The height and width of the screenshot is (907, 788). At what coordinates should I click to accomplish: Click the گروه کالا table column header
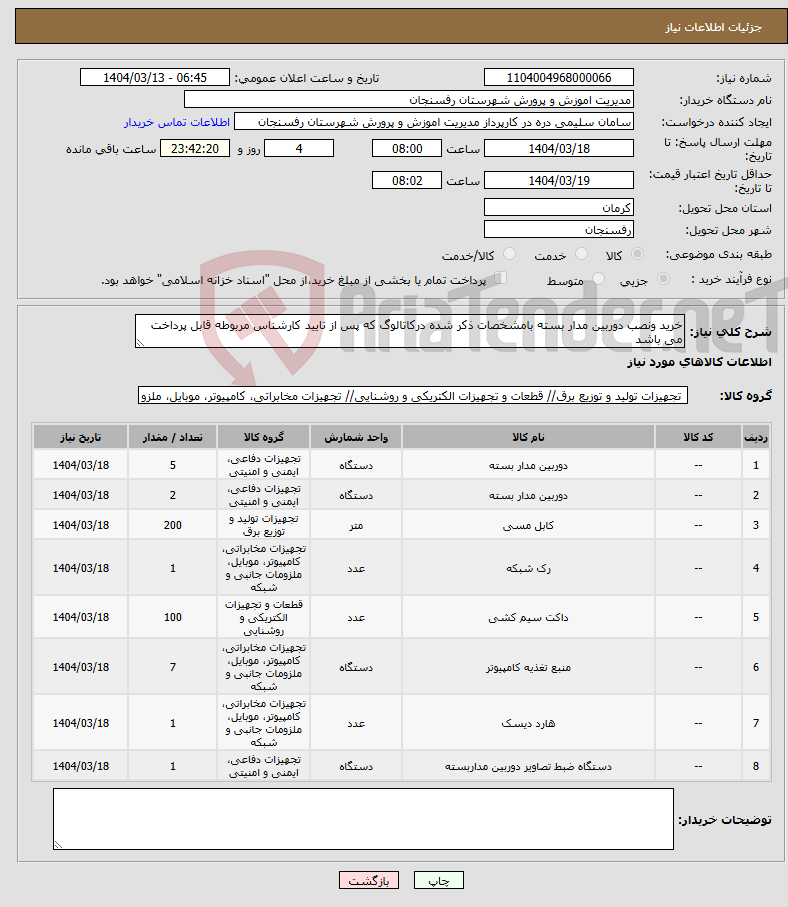264,437
